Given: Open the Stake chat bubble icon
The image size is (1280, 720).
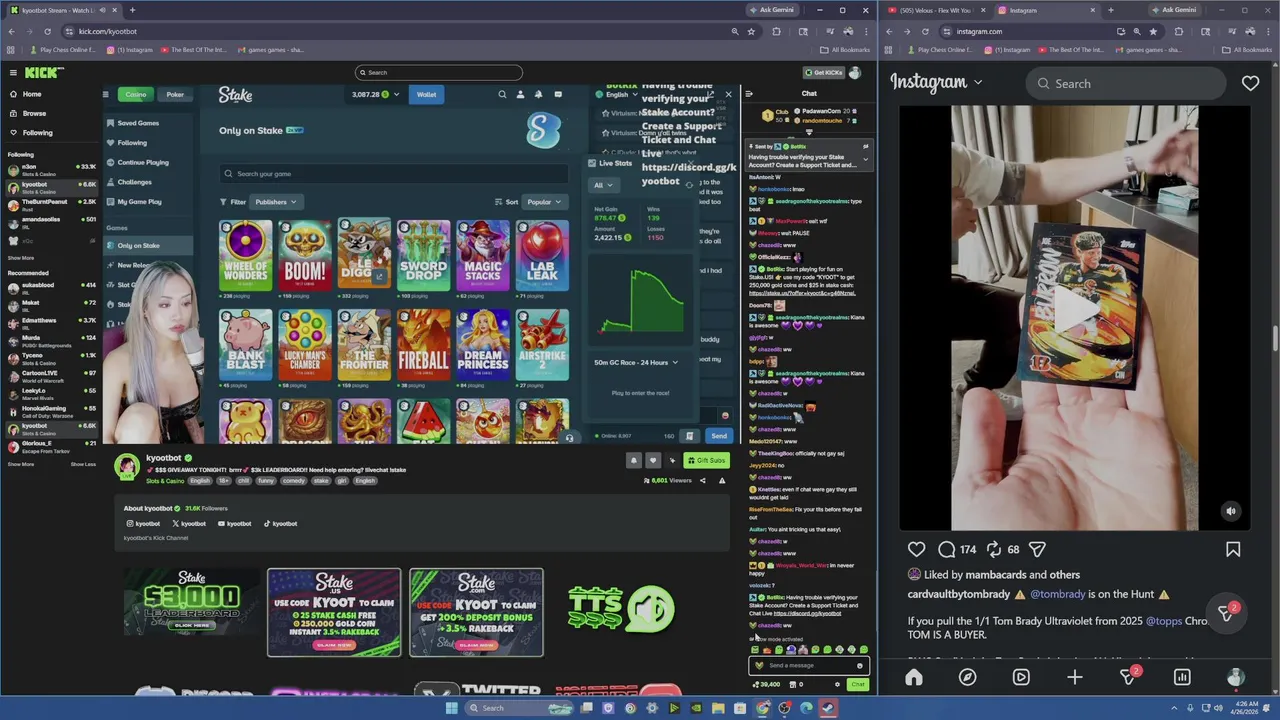Looking at the screenshot, I should (558, 94).
